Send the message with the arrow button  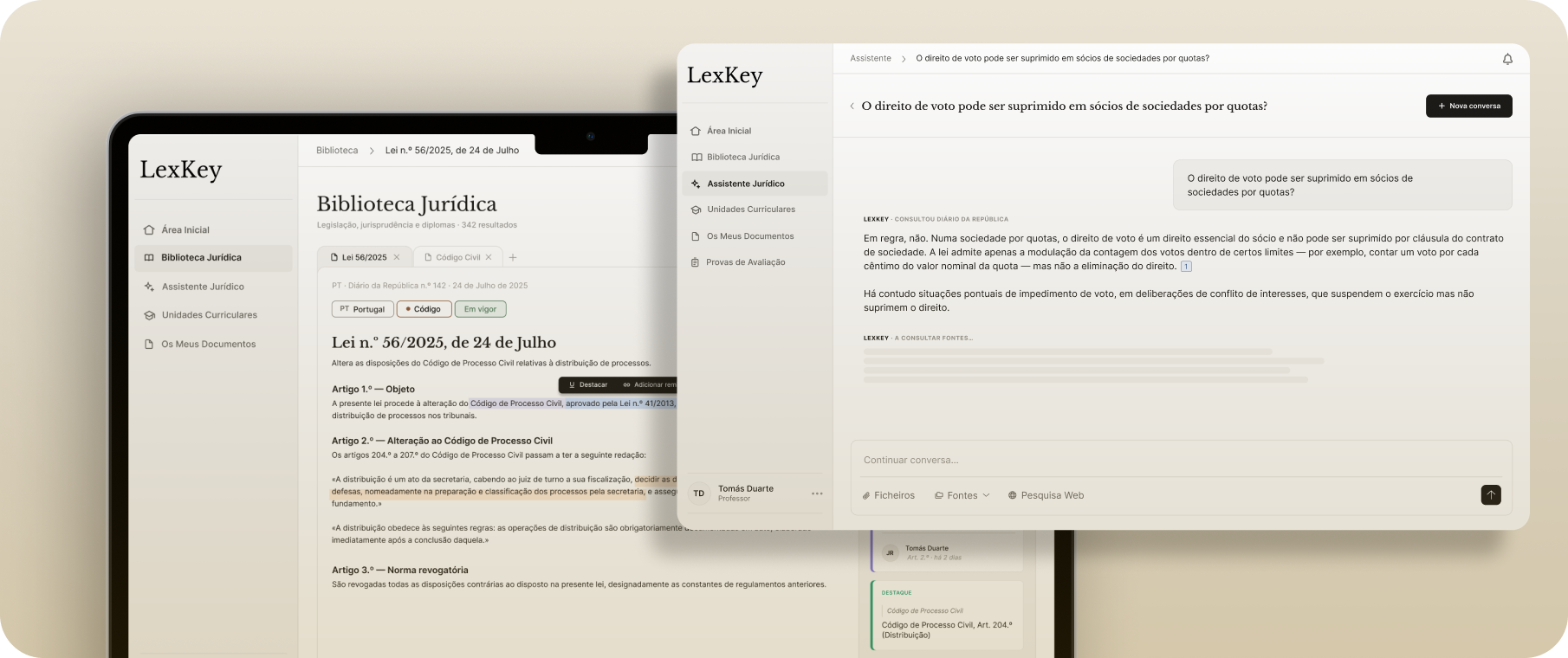tap(1491, 495)
